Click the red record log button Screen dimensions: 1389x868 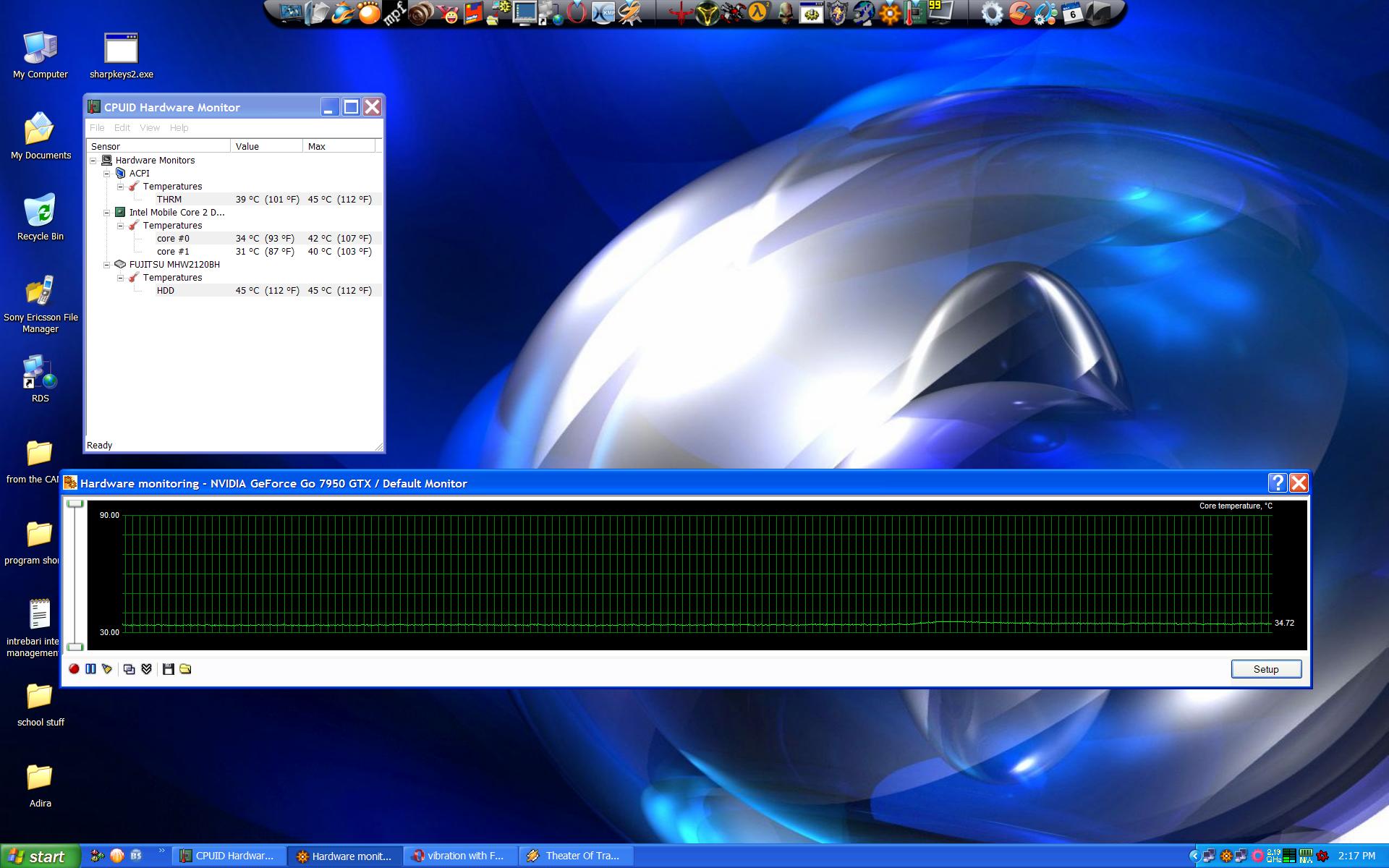coord(74,669)
